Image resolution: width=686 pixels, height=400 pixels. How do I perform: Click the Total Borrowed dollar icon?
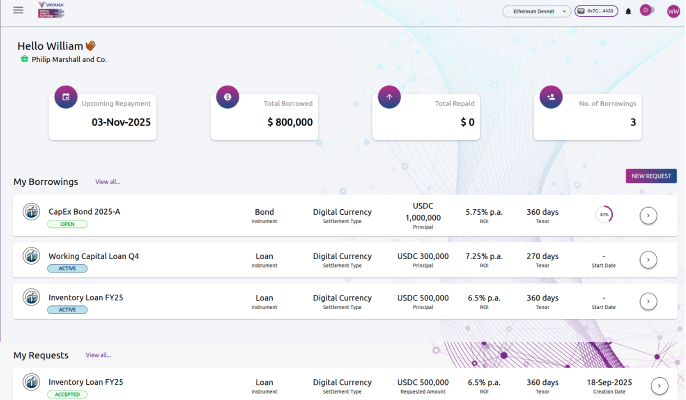click(227, 97)
